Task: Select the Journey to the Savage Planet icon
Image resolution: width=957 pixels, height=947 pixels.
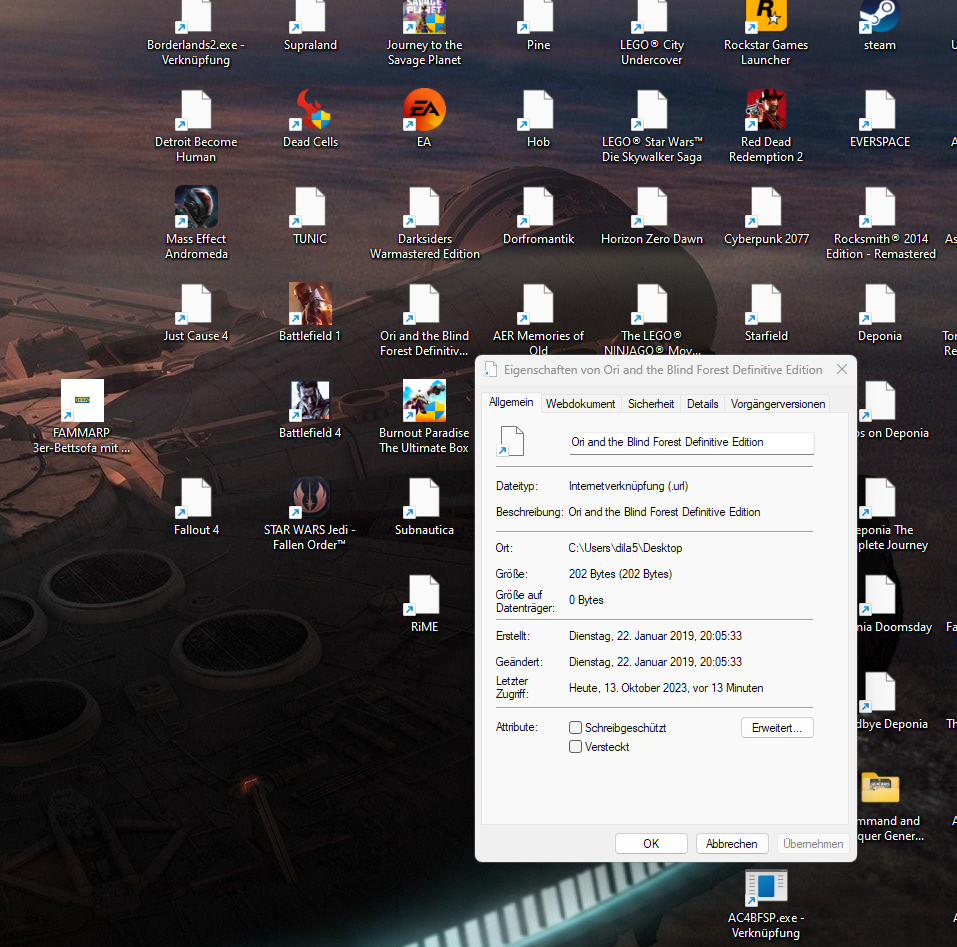Action: 424,16
